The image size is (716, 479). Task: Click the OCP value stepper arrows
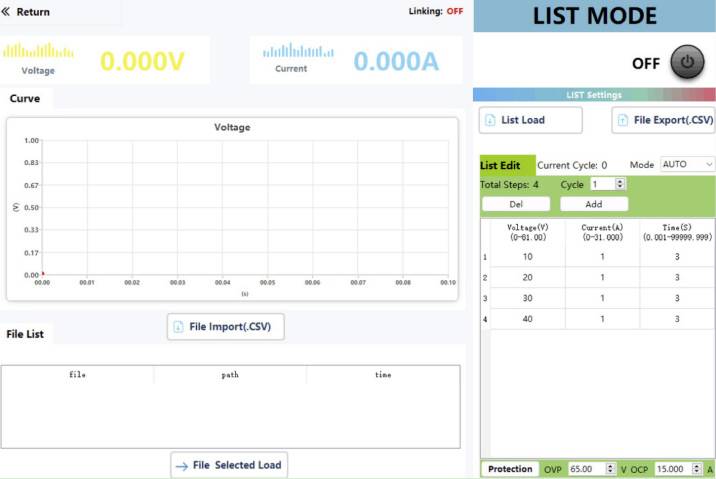695,468
